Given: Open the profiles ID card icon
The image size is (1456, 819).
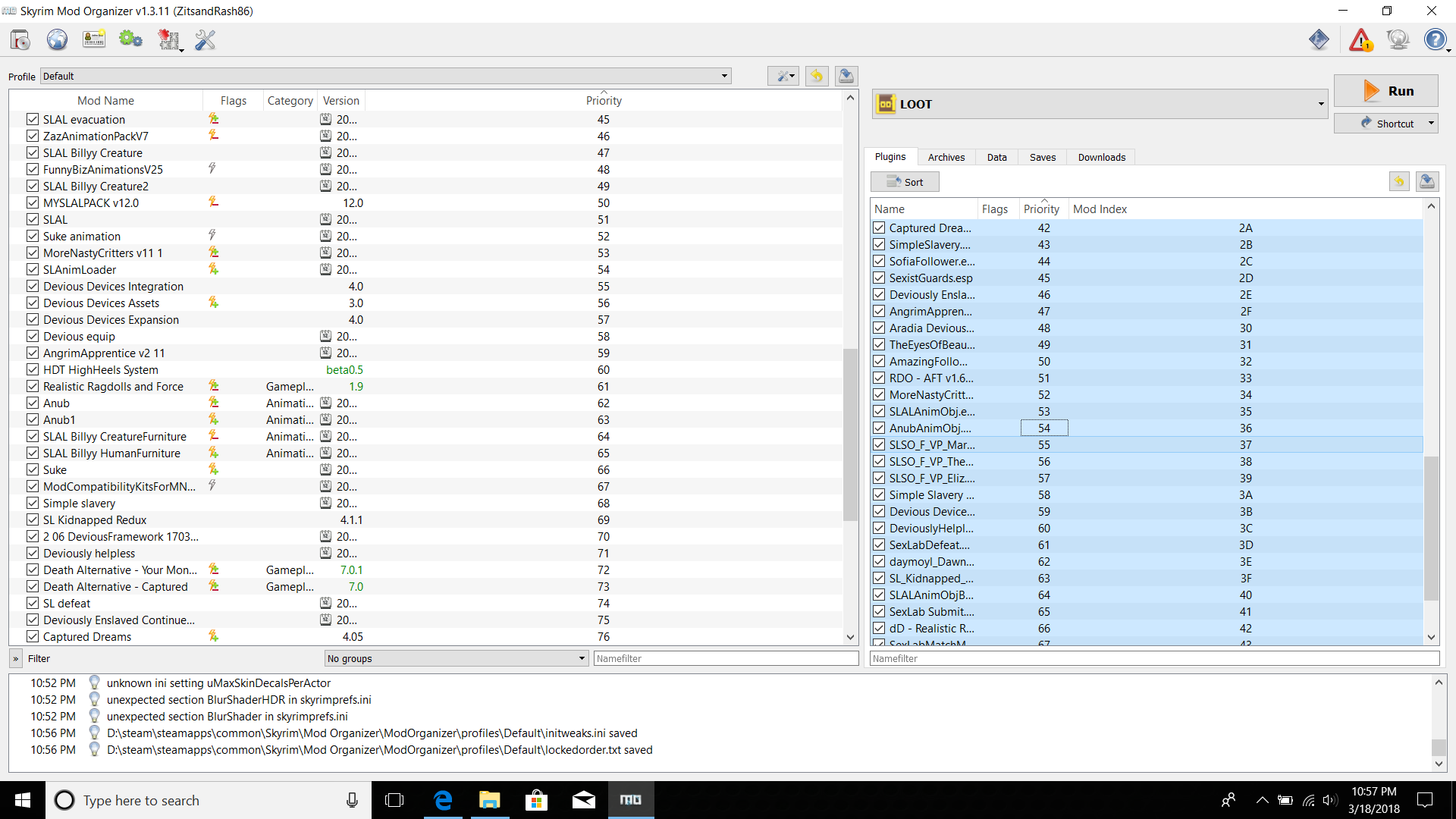Looking at the screenshot, I should 94,39.
